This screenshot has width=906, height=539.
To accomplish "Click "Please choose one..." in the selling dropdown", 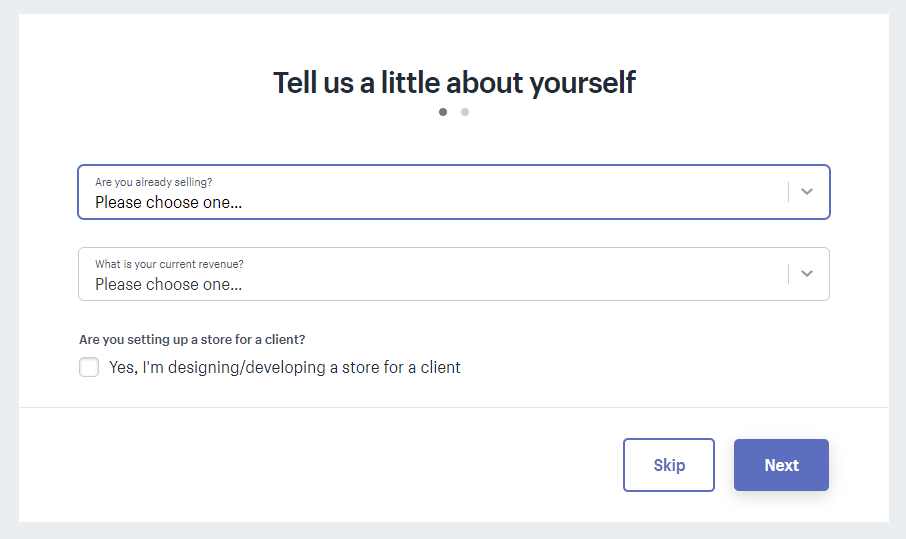I will pos(168,202).
